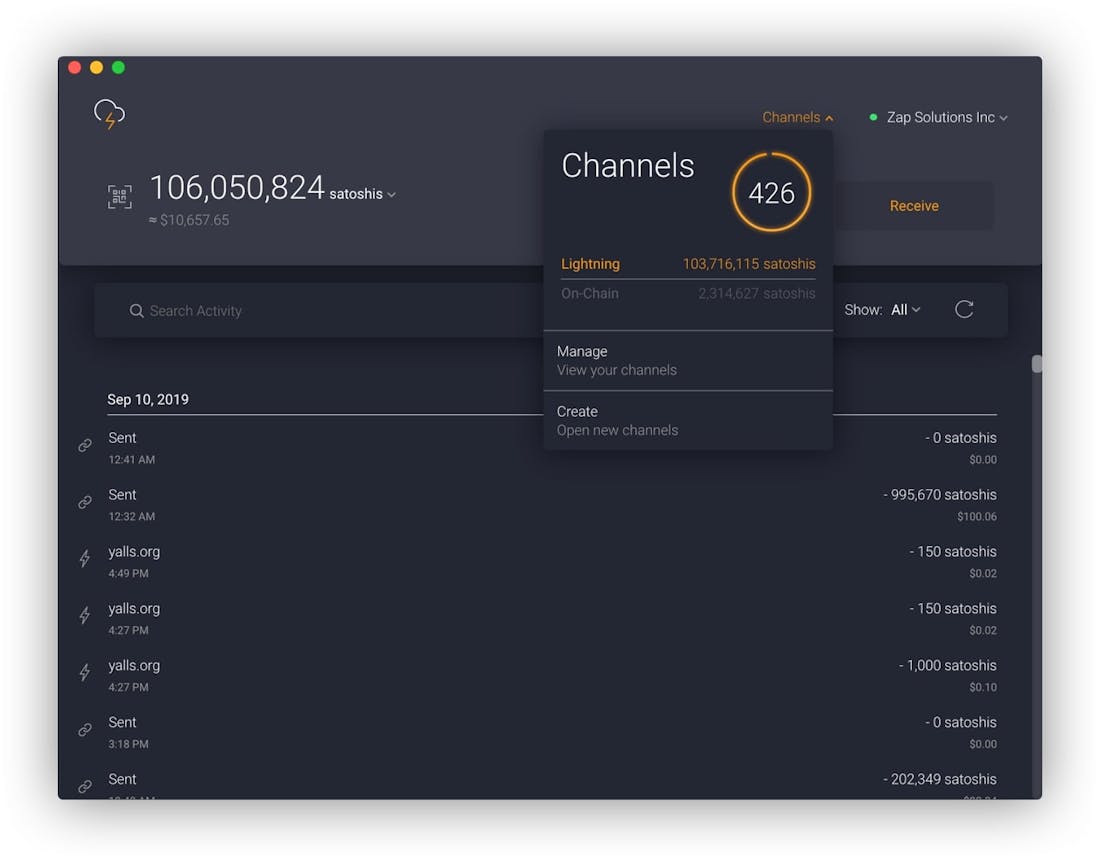Click the green node status indicator dot

(x=869, y=117)
